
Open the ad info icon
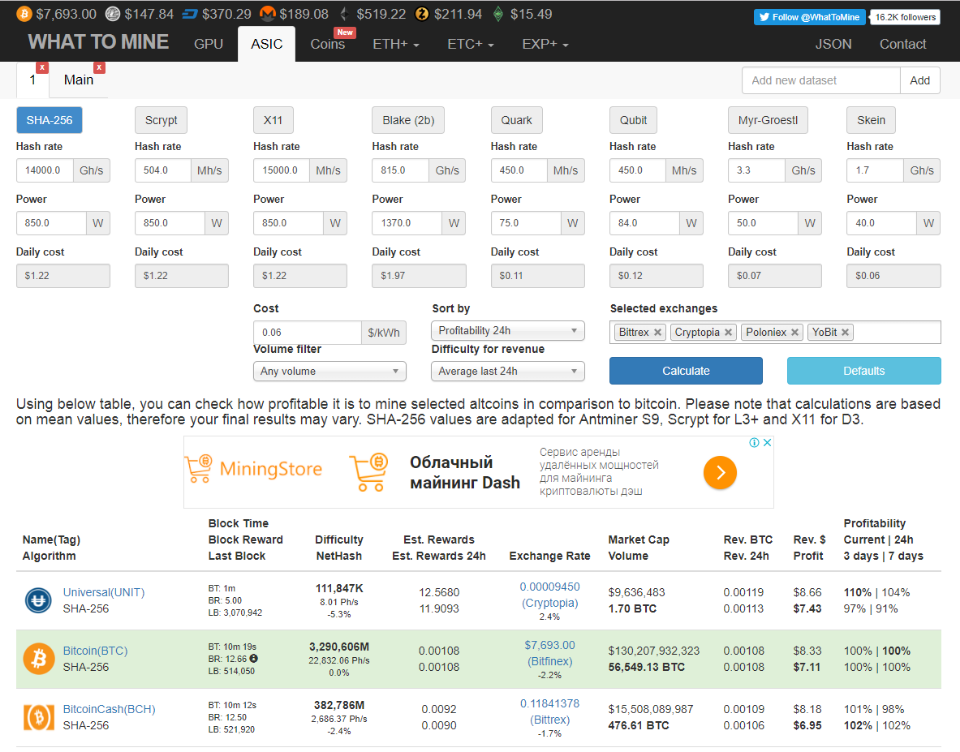coord(755,442)
